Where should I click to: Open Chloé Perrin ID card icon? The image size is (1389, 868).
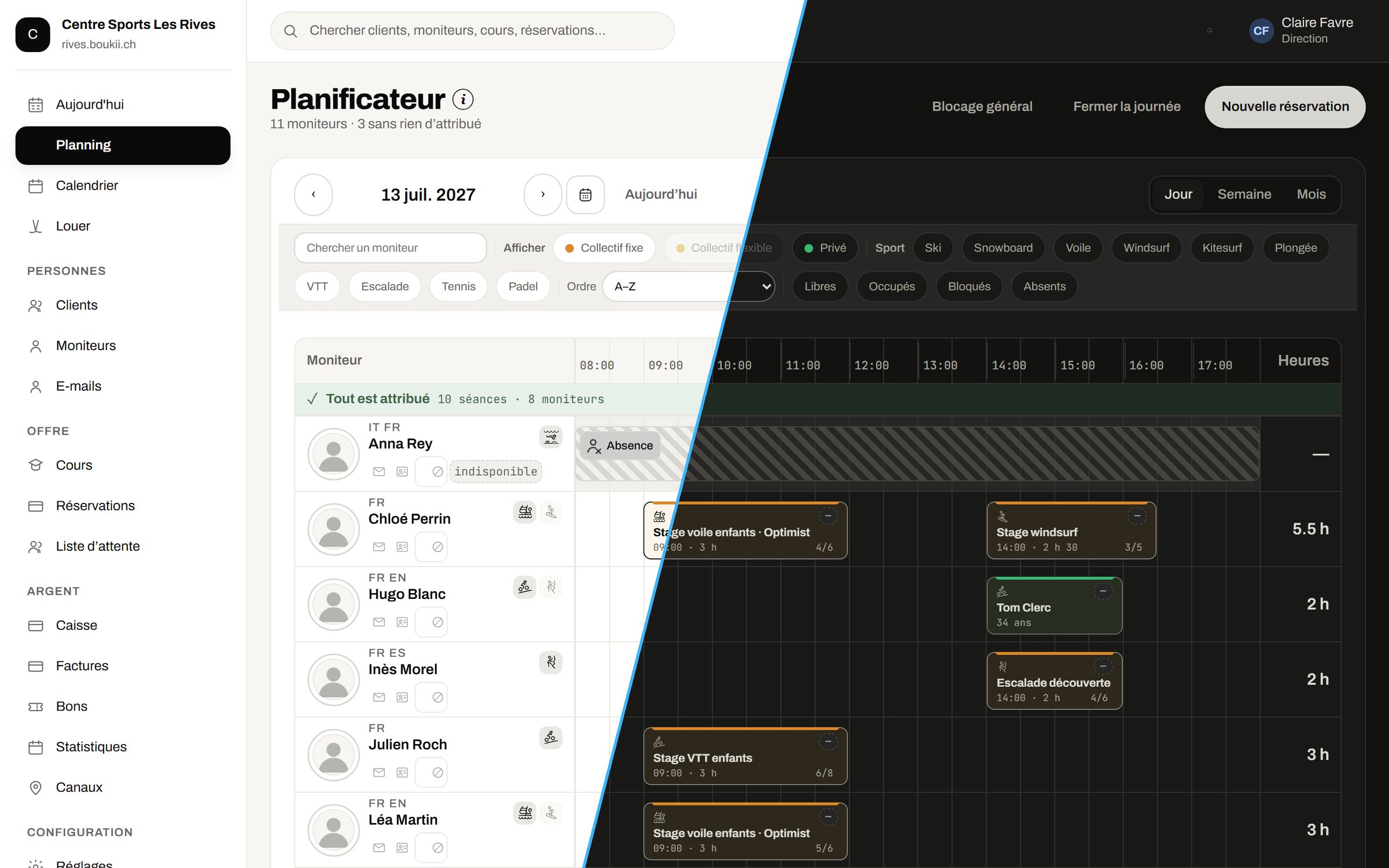pyautogui.click(x=402, y=547)
